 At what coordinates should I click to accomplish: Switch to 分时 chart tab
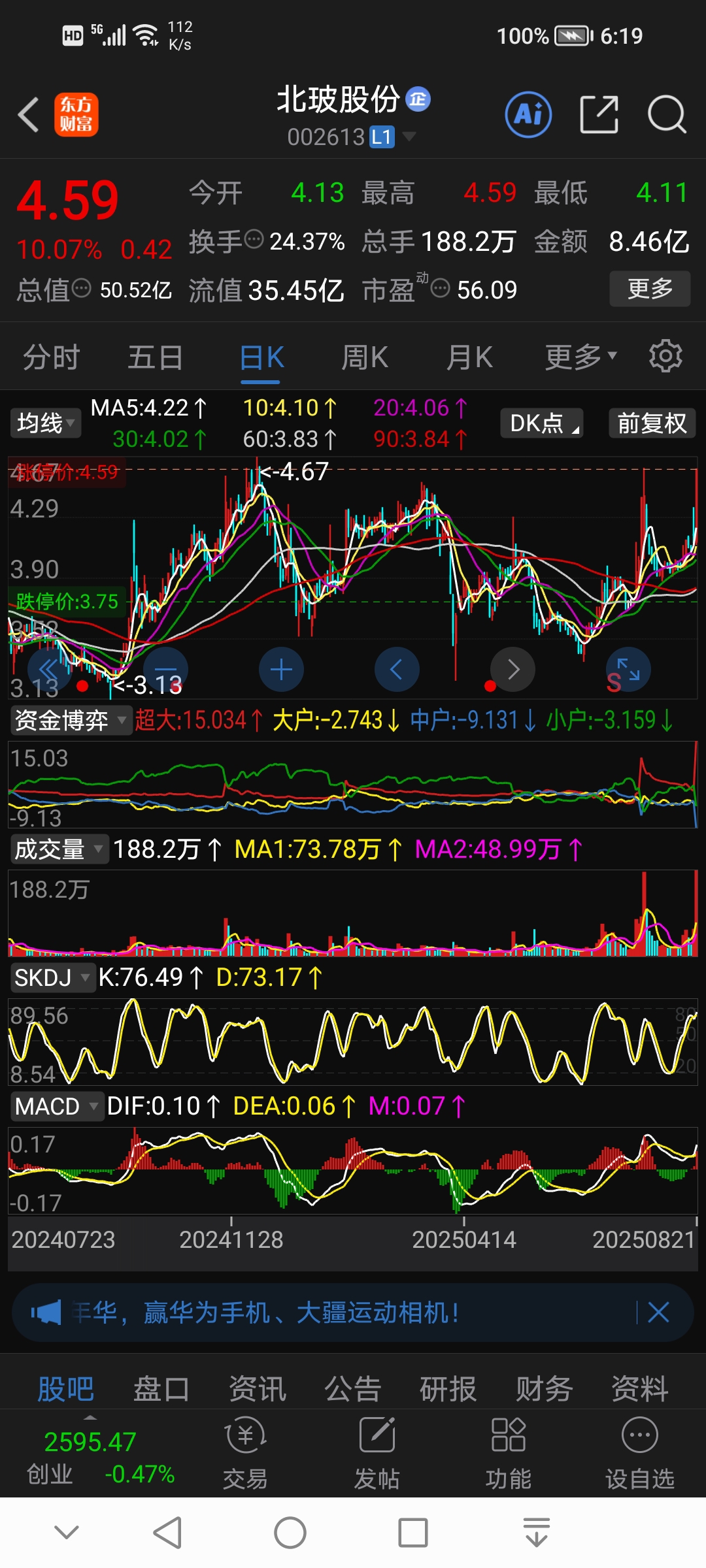point(51,357)
